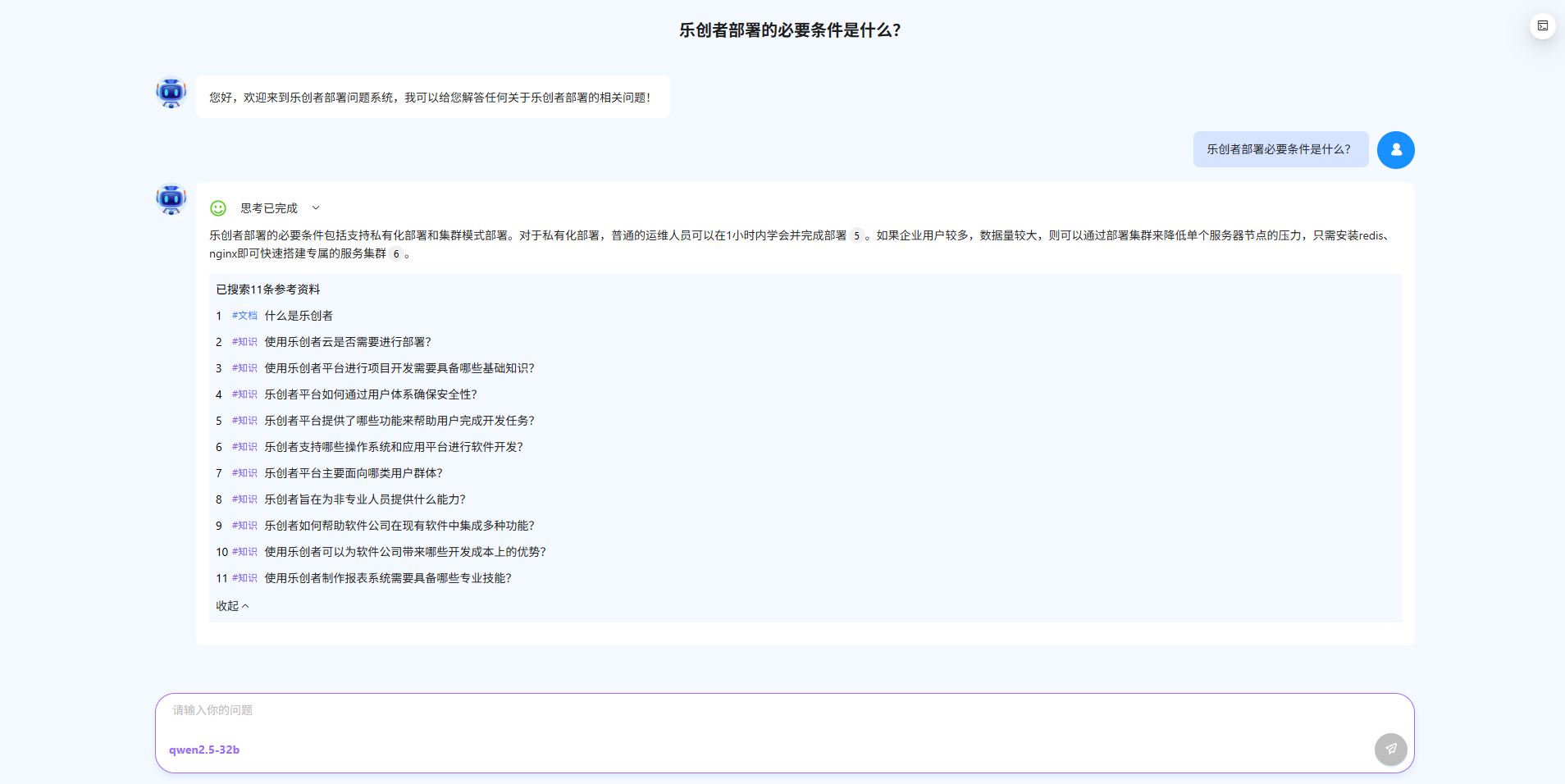Screen dimensions: 1565x784
Task: Open reference 使用乐创者制作报表系统需要具备哪些专业技能?
Action: [x=387, y=578]
